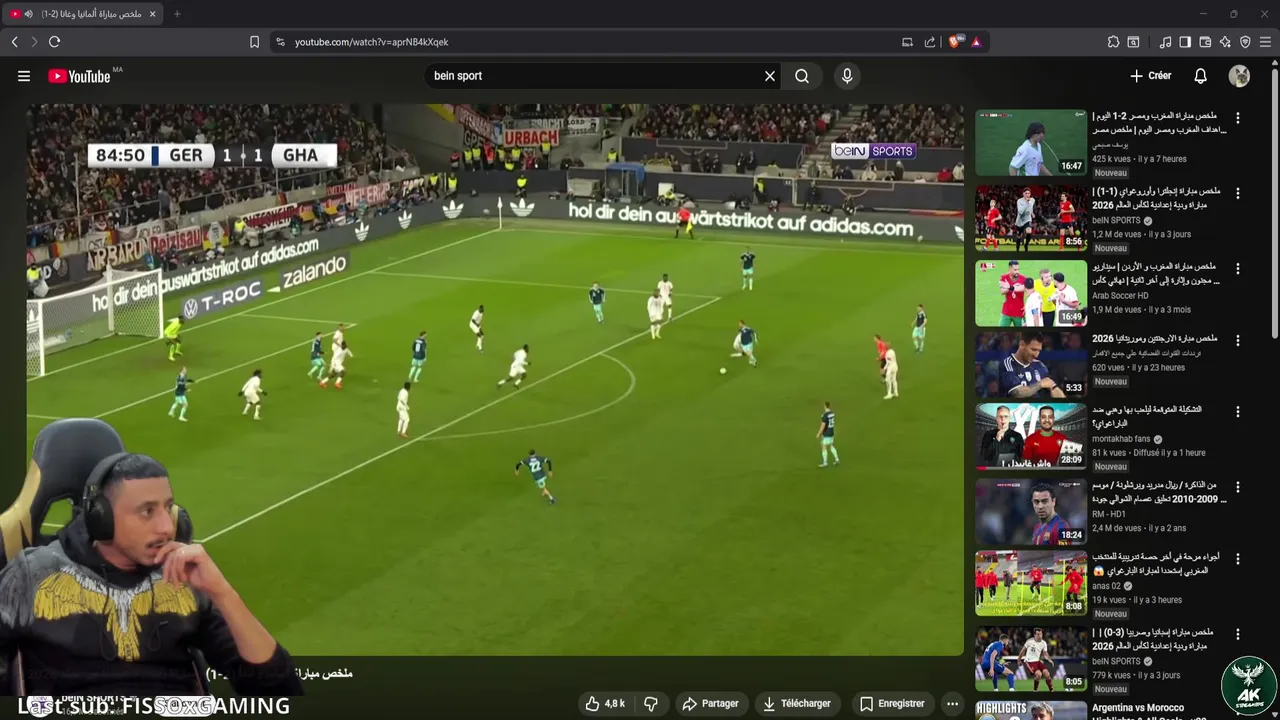The image size is (1280, 720).
Task: Click the Télécharger download button
Action: [x=797, y=704]
